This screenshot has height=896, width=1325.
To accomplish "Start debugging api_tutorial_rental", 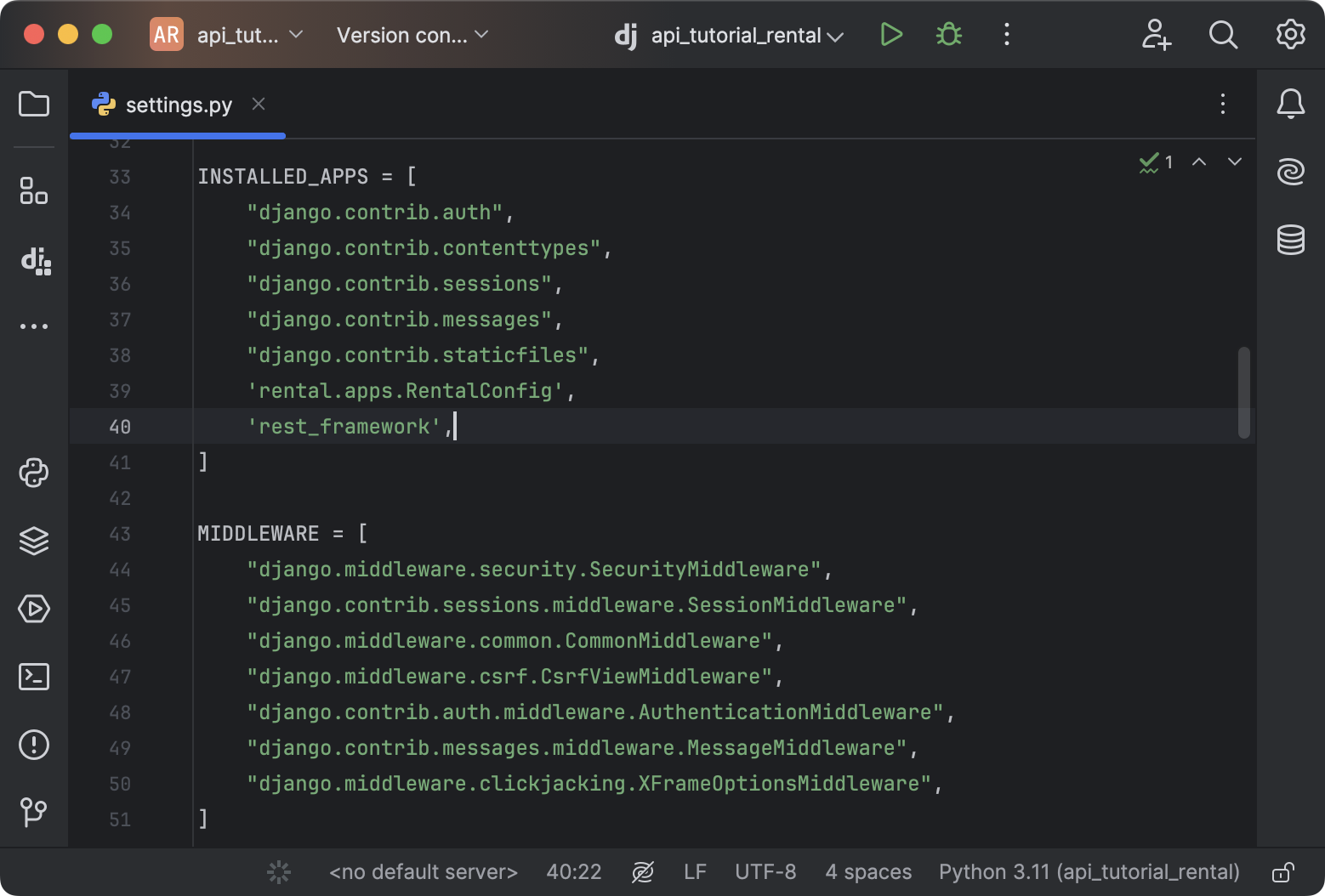I will [x=947, y=35].
